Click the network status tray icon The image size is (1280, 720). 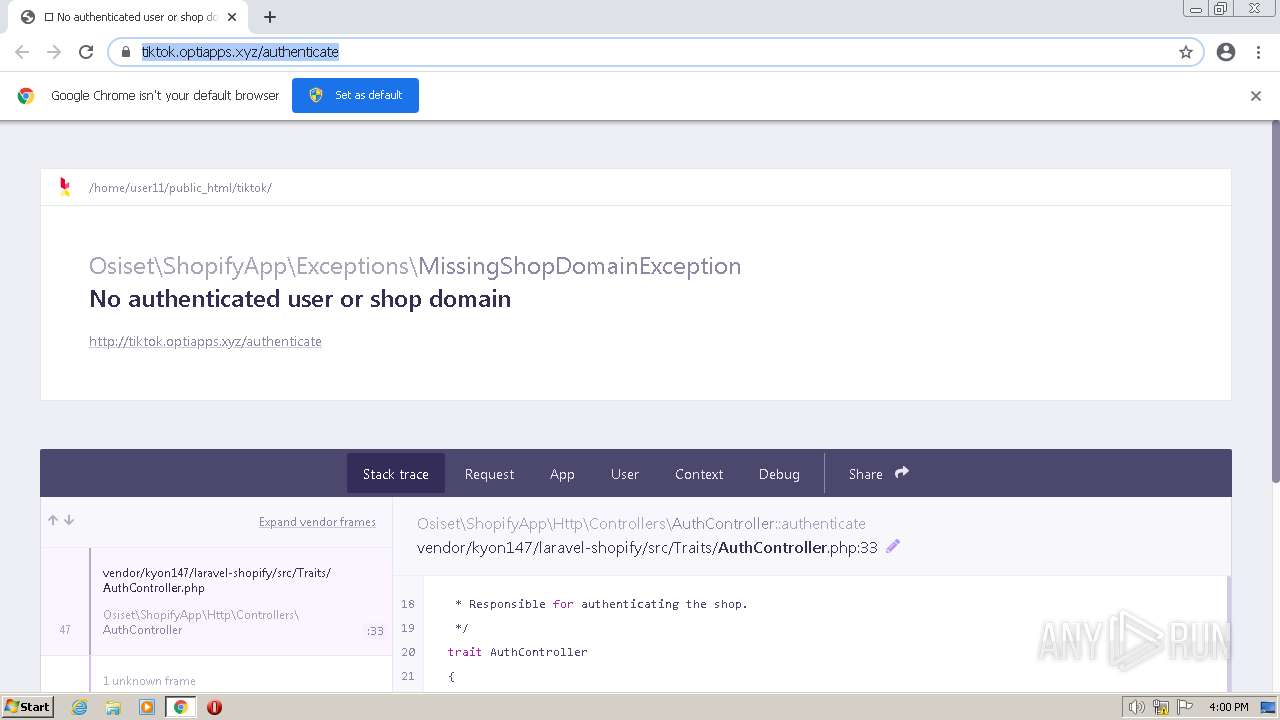pyautogui.click(x=1161, y=707)
